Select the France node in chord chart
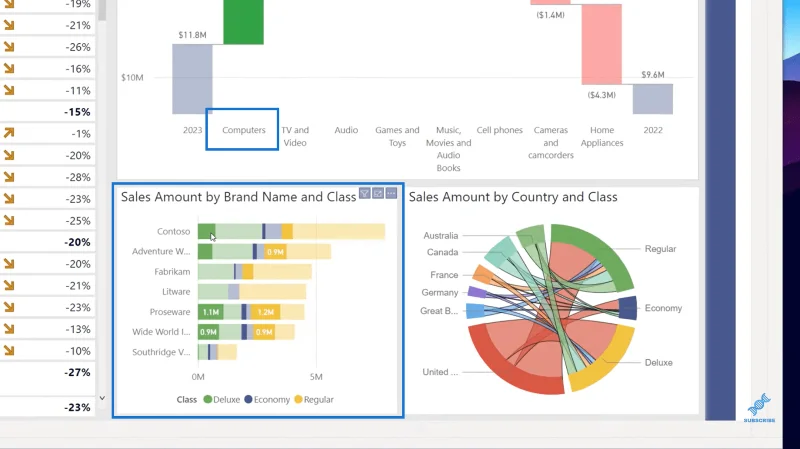The height and width of the screenshot is (449, 800). [482, 274]
